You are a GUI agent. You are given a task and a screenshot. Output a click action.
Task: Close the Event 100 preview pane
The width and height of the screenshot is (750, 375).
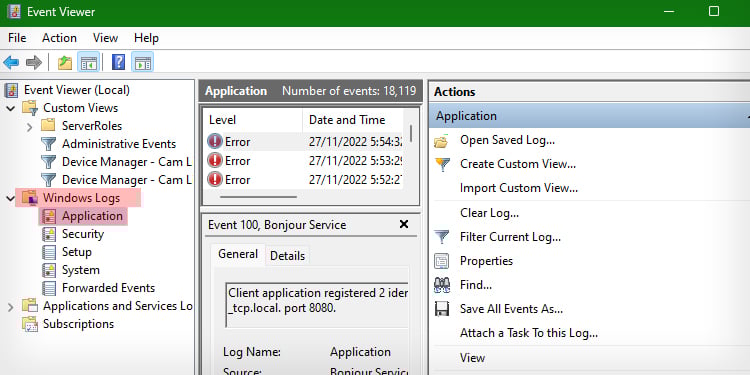tap(404, 224)
